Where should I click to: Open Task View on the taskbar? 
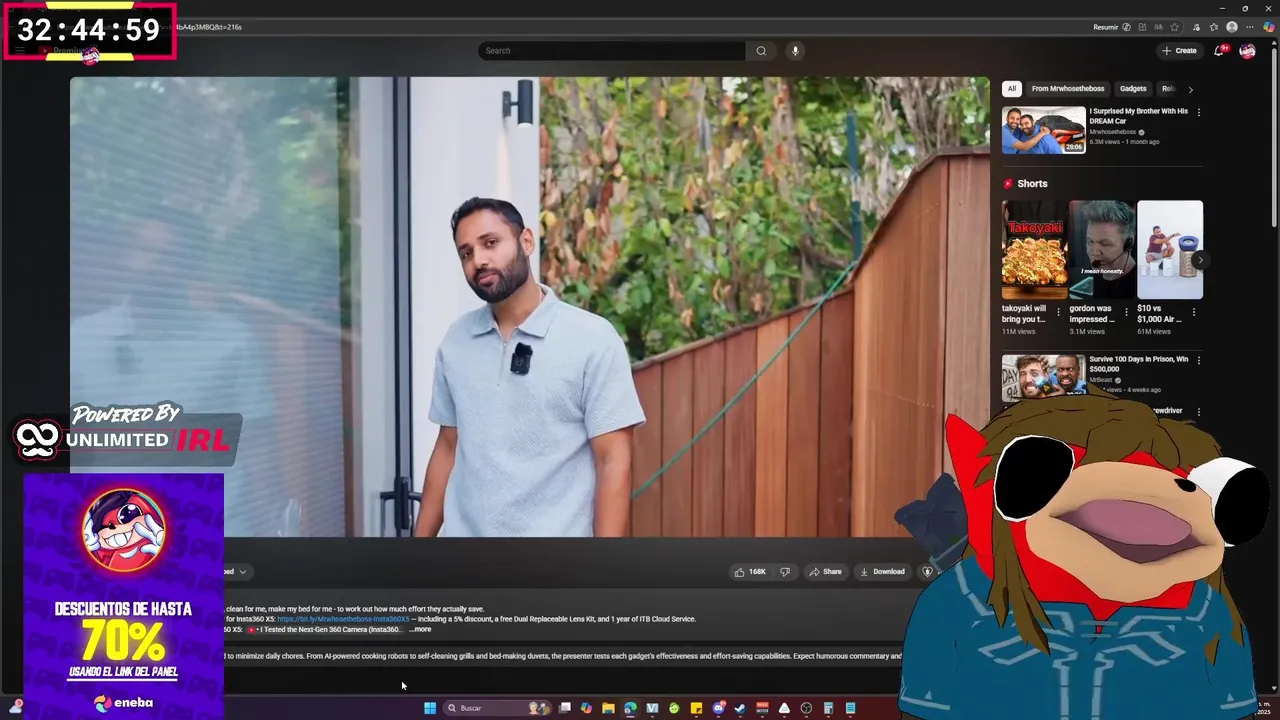tap(565, 708)
